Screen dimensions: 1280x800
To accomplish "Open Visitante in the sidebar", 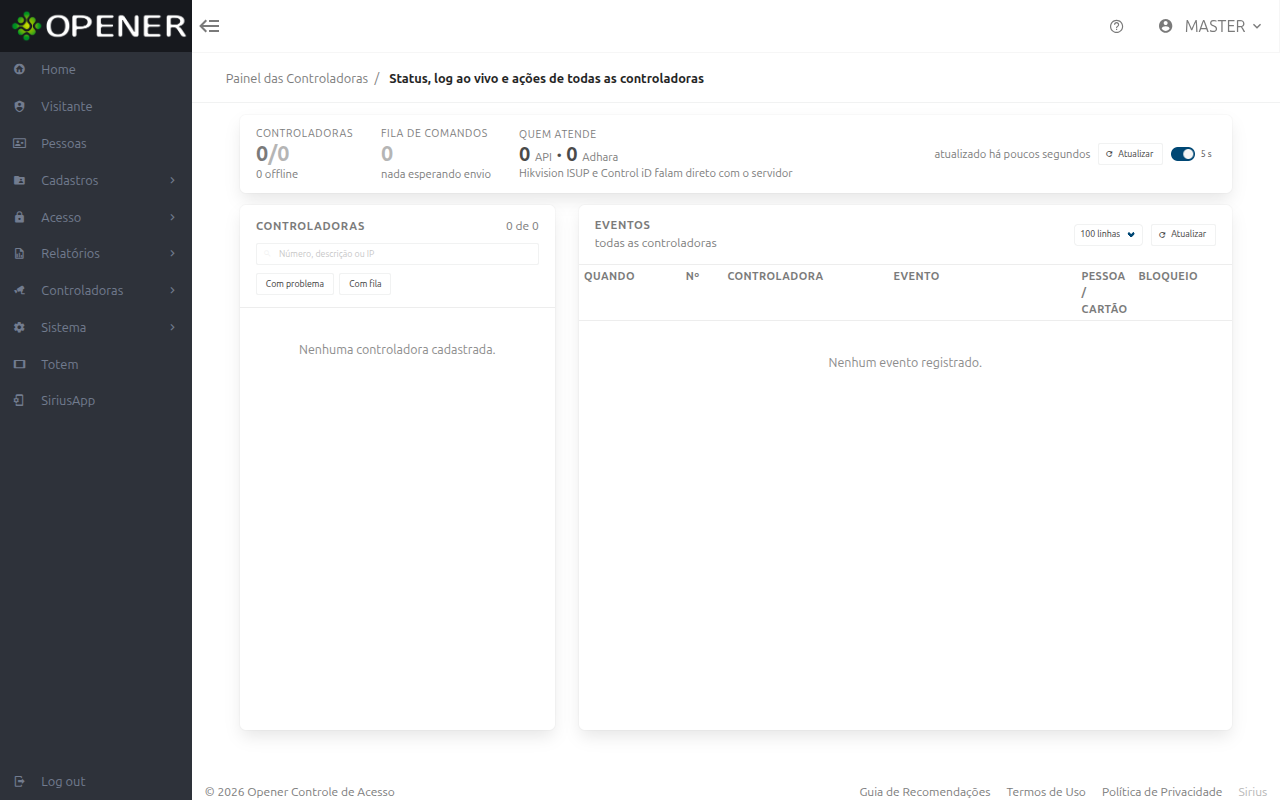I will tap(96, 107).
